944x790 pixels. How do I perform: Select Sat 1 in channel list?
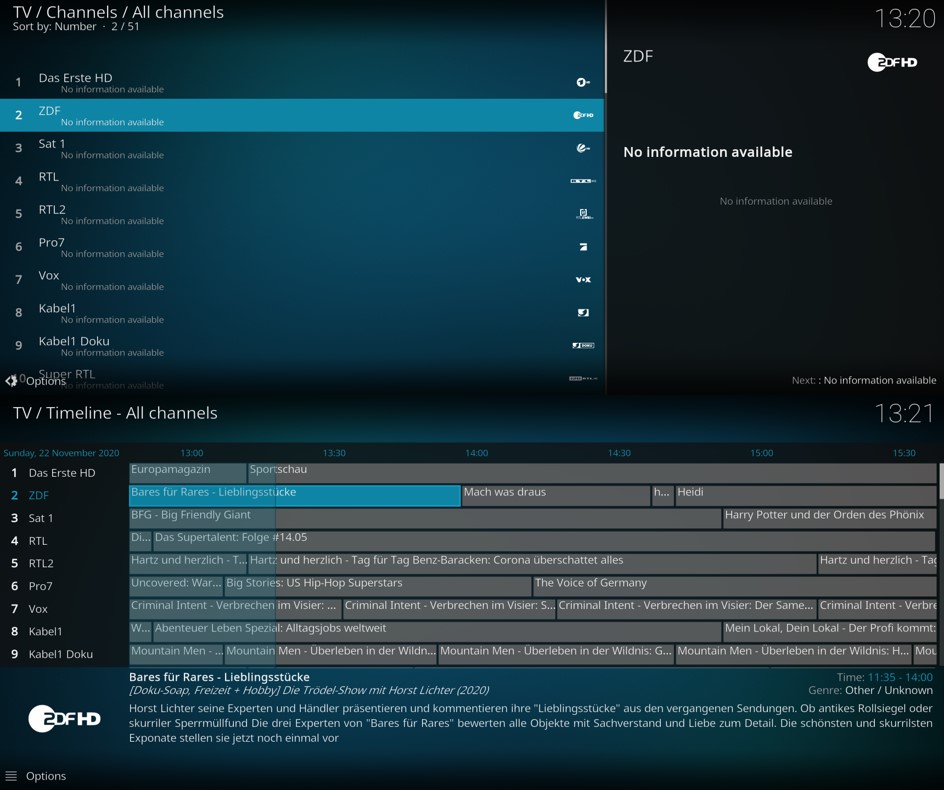point(302,148)
